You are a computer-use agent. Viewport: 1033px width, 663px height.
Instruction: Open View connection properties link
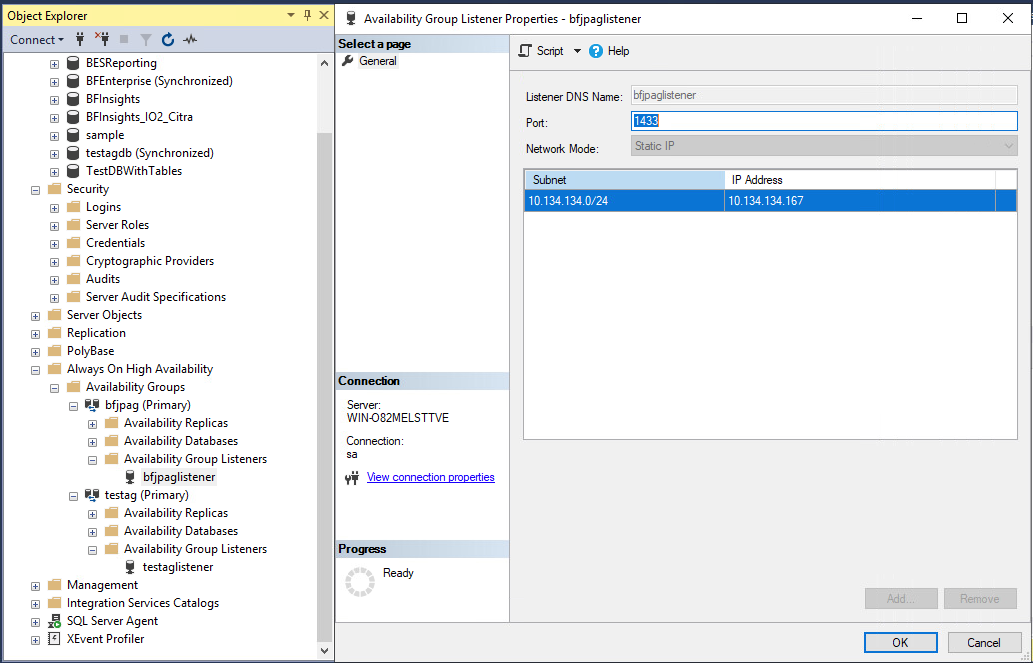pyautogui.click(x=430, y=477)
